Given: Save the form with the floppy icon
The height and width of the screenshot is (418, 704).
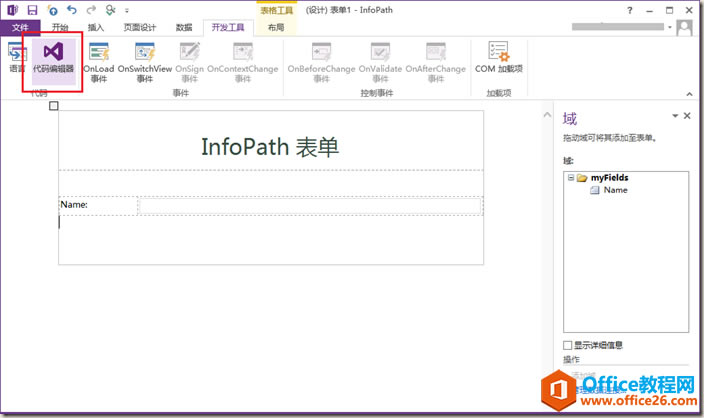Looking at the screenshot, I should [x=32, y=10].
